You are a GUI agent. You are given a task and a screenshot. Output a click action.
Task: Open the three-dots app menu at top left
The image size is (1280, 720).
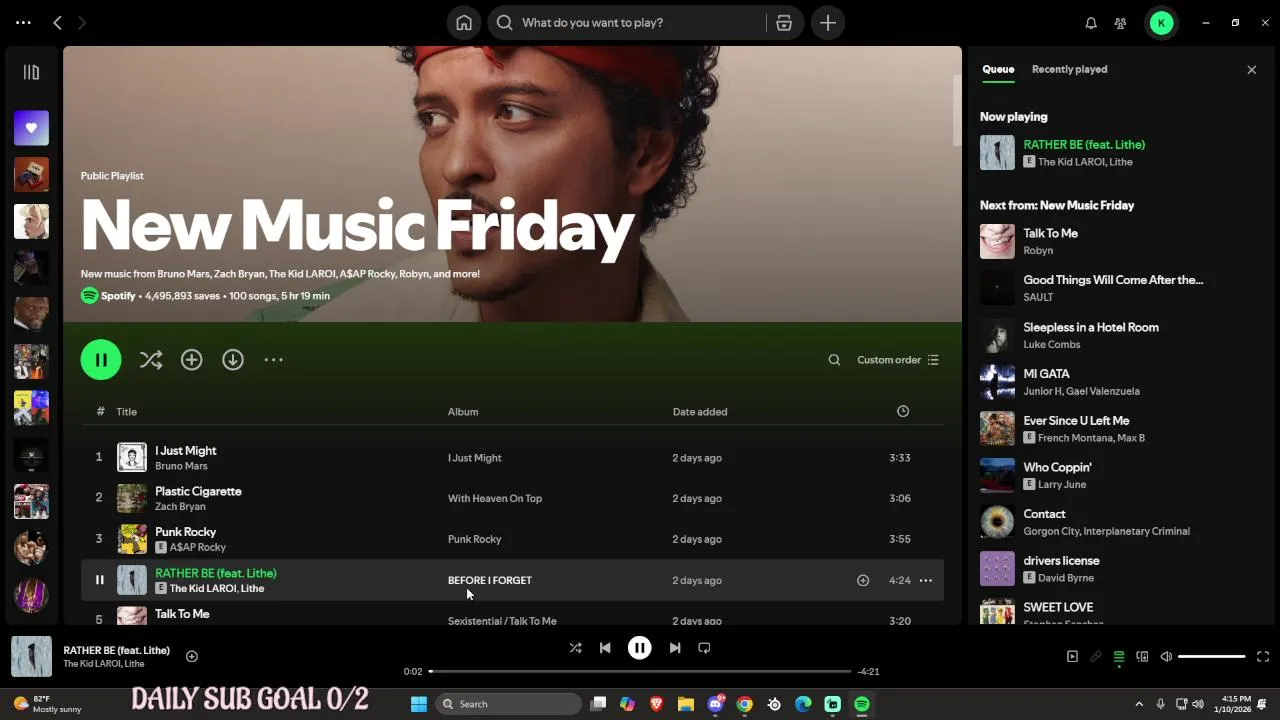click(23, 22)
